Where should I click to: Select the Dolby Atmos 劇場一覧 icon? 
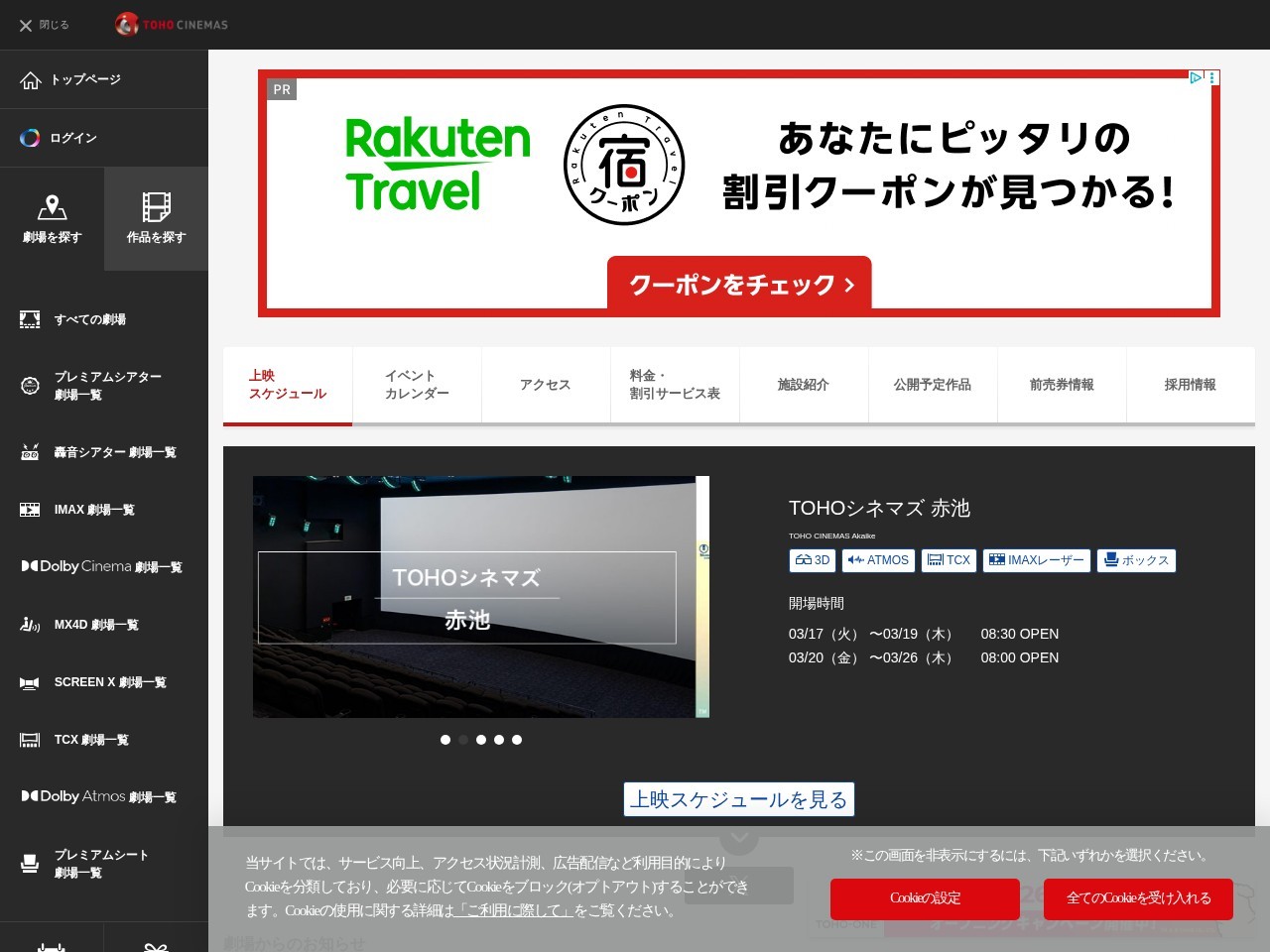pos(28,795)
